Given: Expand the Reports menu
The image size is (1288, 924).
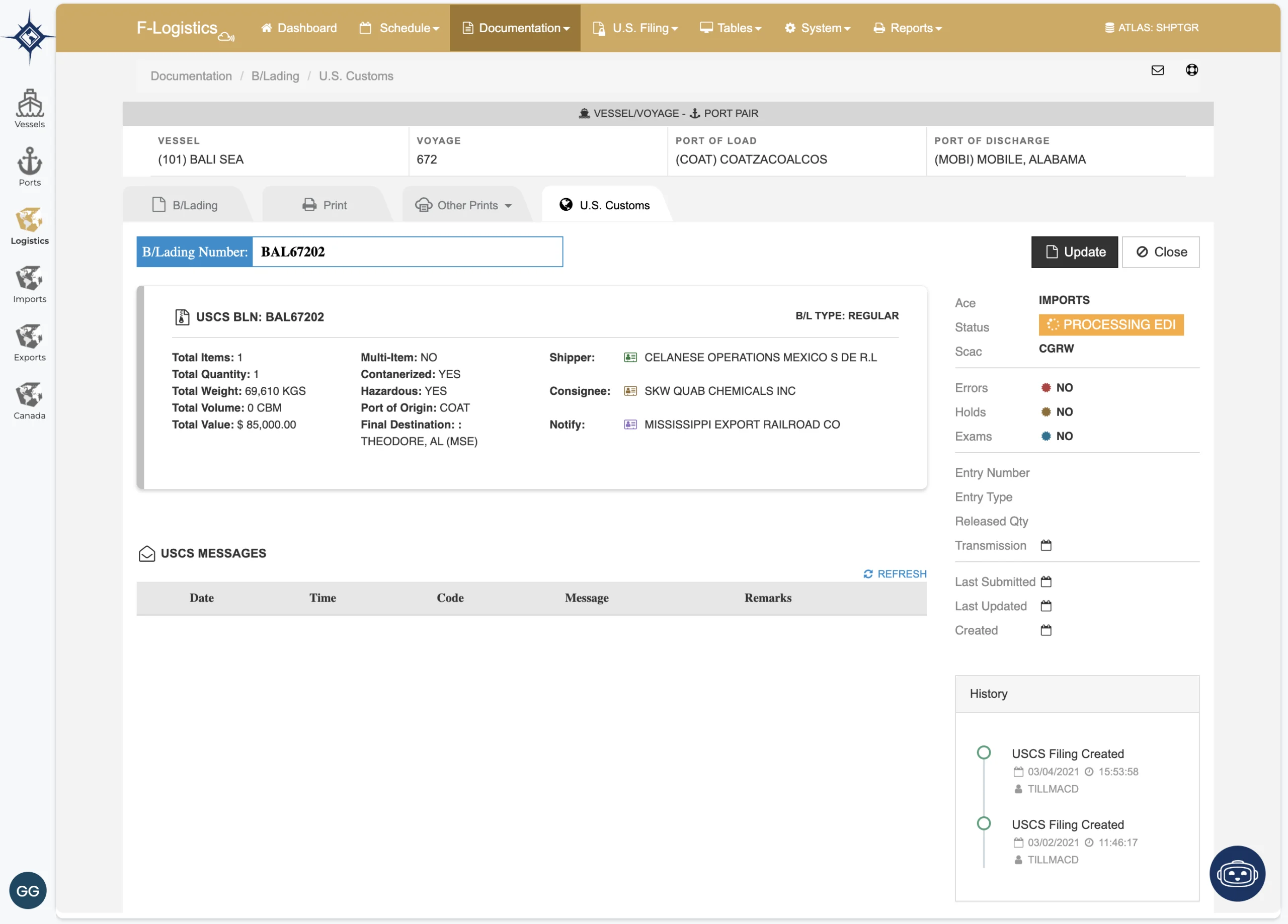Looking at the screenshot, I should point(908,28).
